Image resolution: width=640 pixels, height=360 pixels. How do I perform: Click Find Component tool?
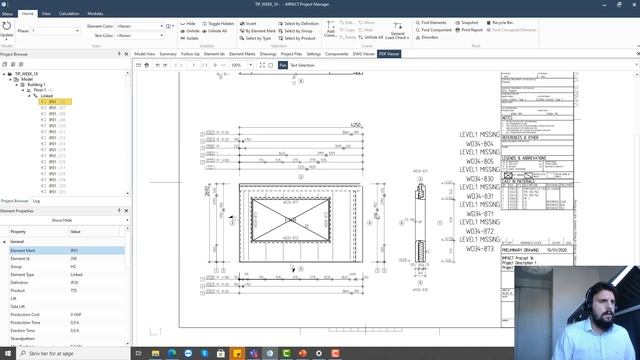coord(433,30)
